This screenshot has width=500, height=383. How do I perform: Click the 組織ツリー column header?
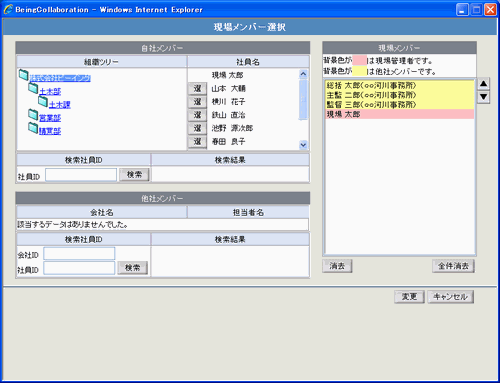coord(101,62)
